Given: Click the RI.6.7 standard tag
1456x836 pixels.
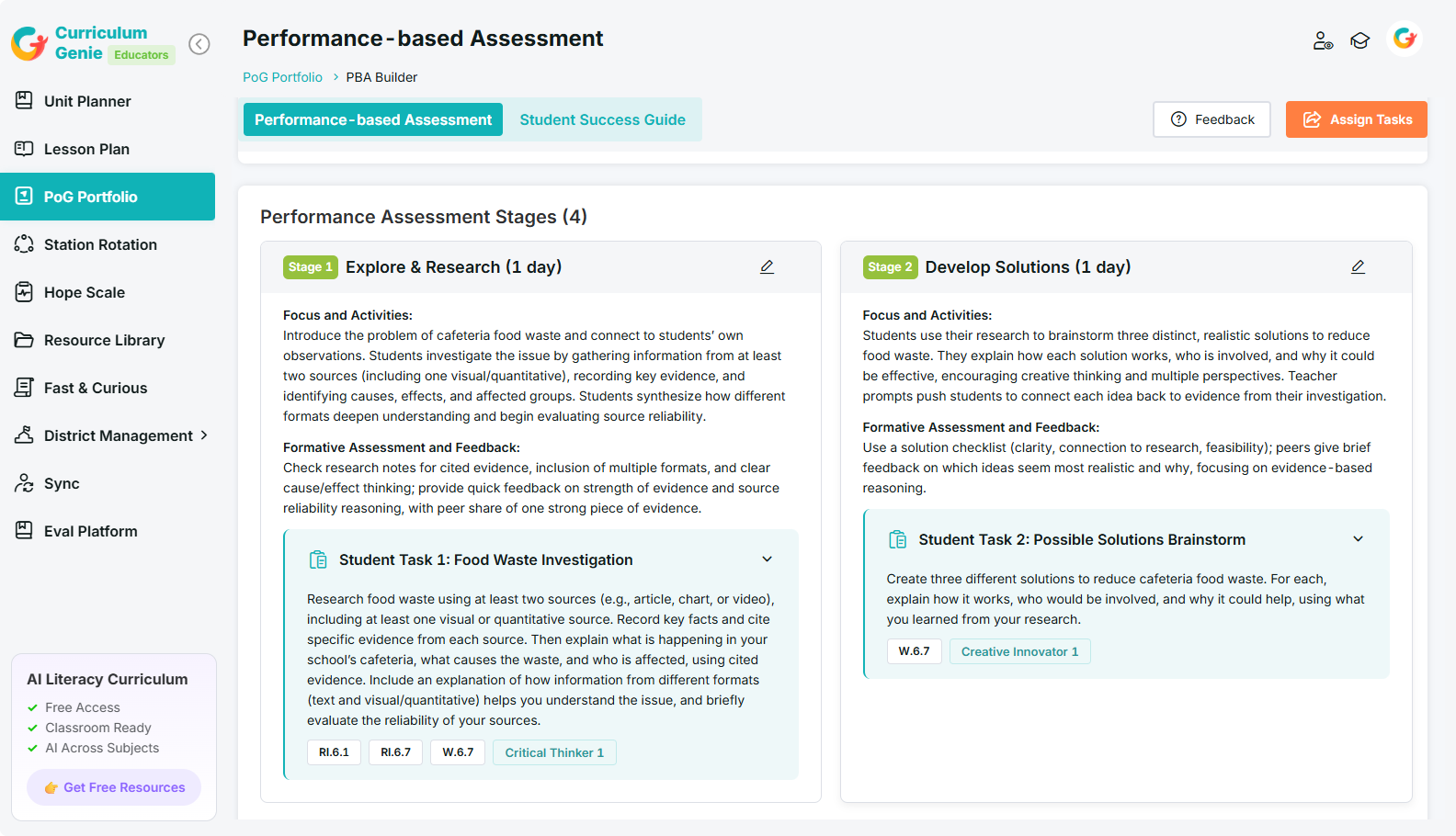Looking at the screenshot, I should pyautogui.click(x=396, y=752).
